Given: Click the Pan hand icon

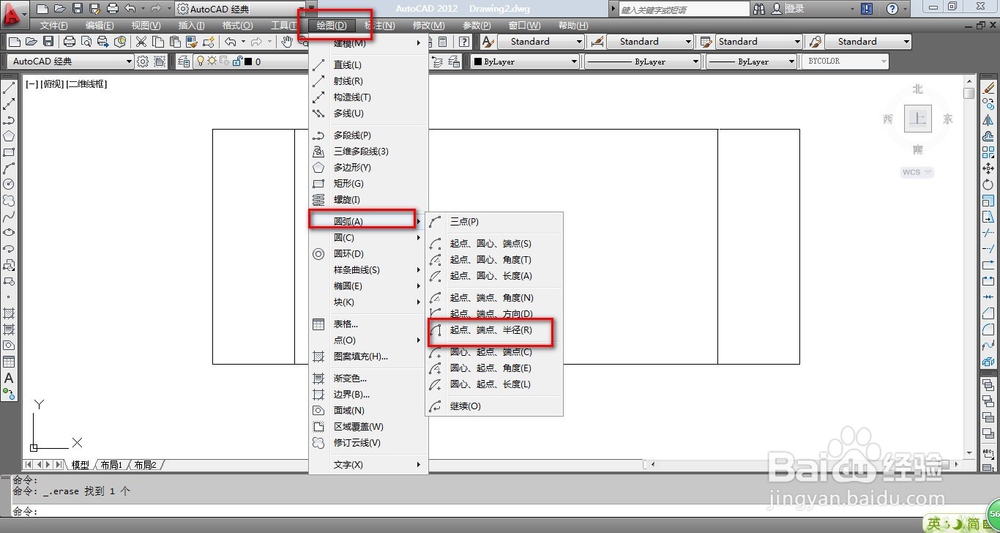Looking at the screenshot, I should 288,41.
